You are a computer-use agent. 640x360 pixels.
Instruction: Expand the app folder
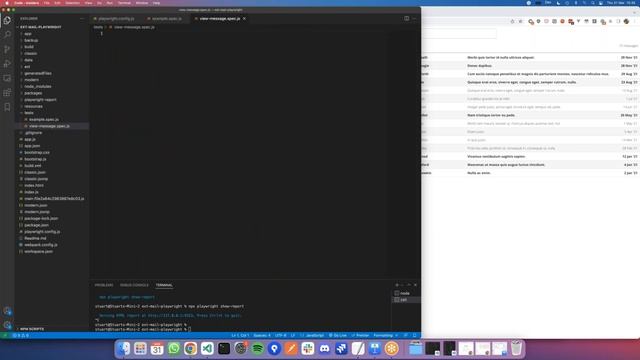28,34
